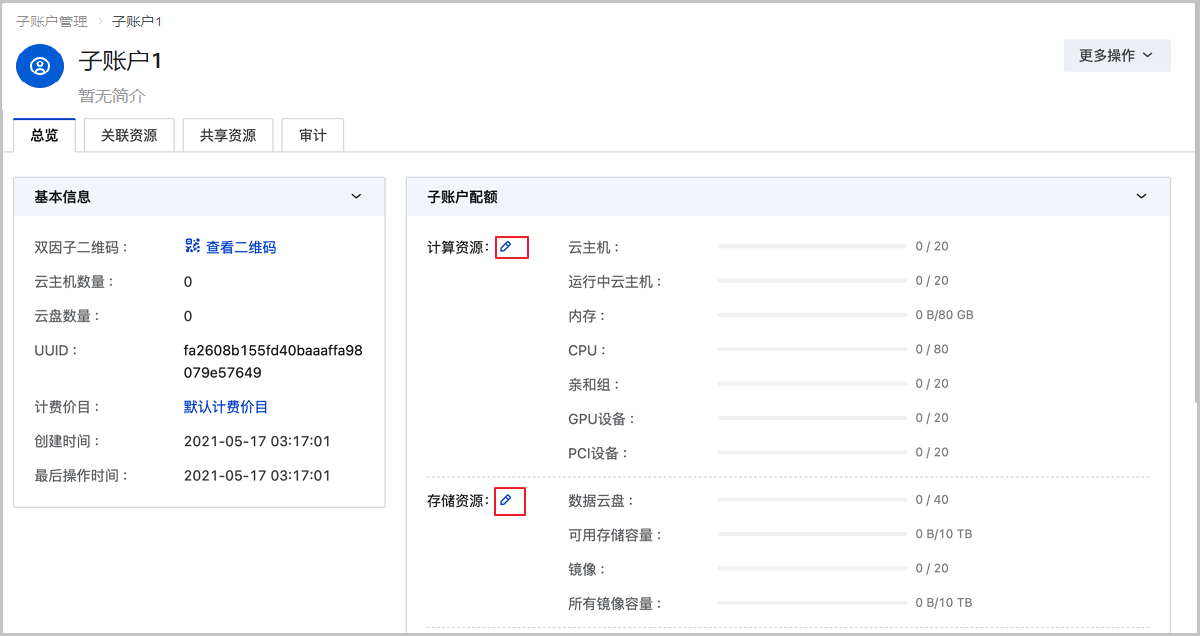Click the CPU quota progress bar

click(x=810, y=350)
